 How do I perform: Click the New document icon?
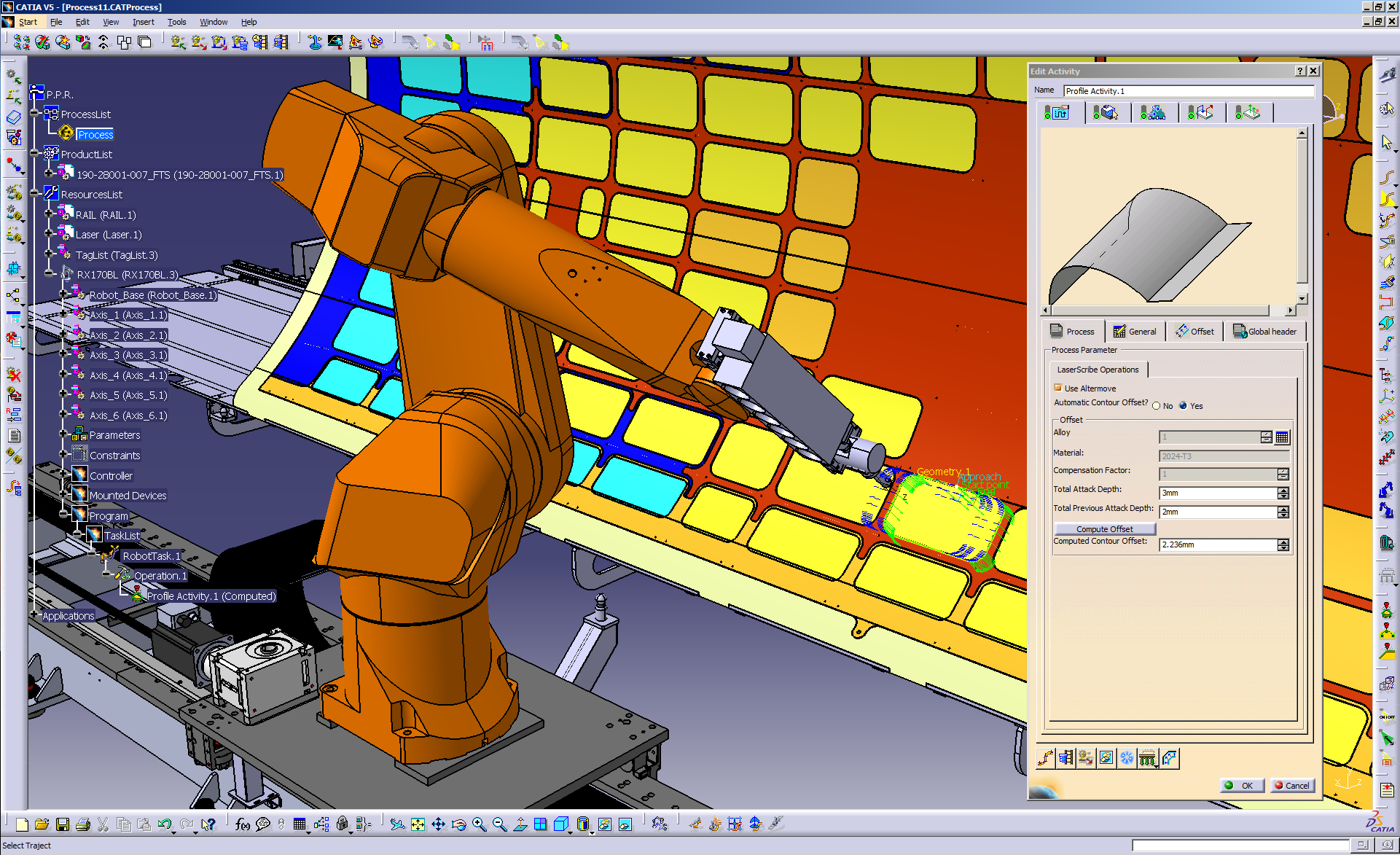(x=22, y=824)
